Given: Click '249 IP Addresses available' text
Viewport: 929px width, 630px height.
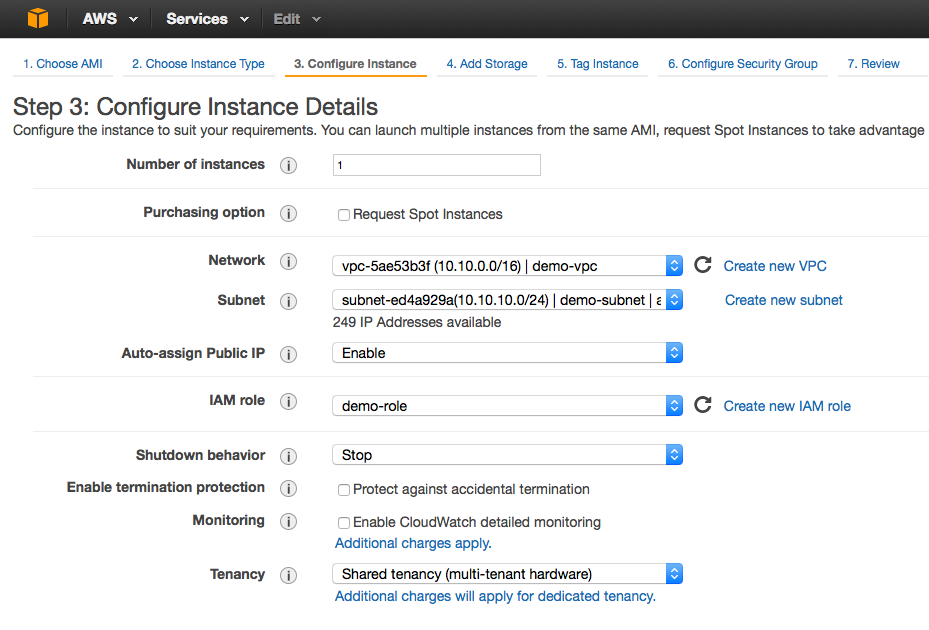Looking at the screenshot, I should (417, 322).
